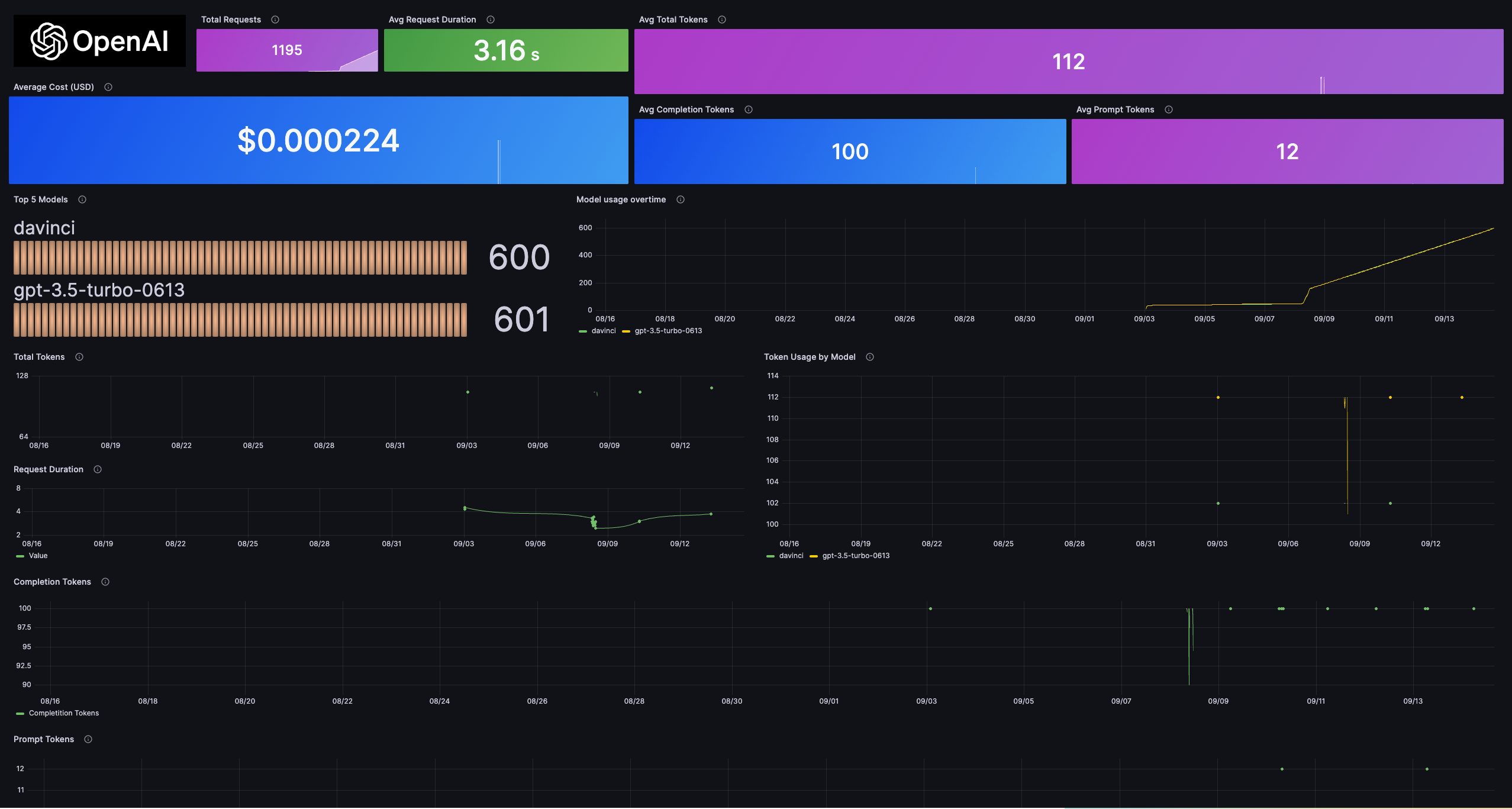Open the Average Cost (USD) info tooltip
Viewport: 1512px width, 809px height.
(108, 86)
